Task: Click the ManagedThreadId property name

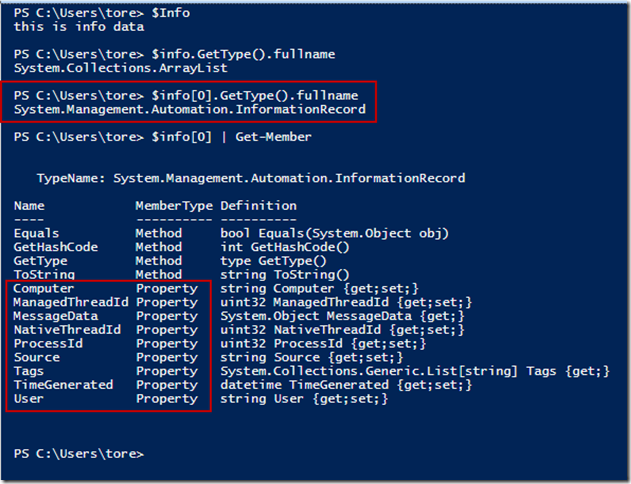Action: (71, 302)
